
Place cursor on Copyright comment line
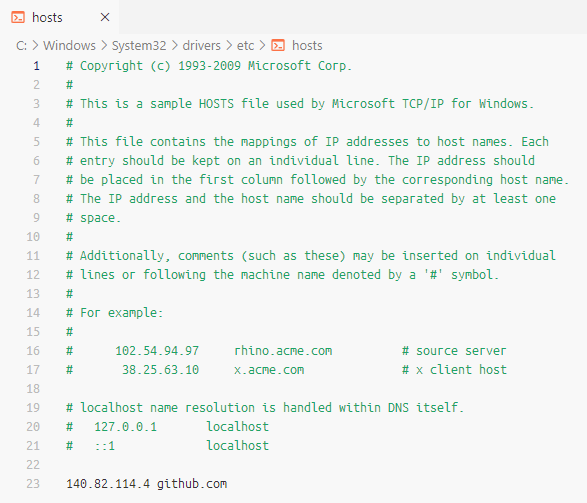click(x=209, y=66)
